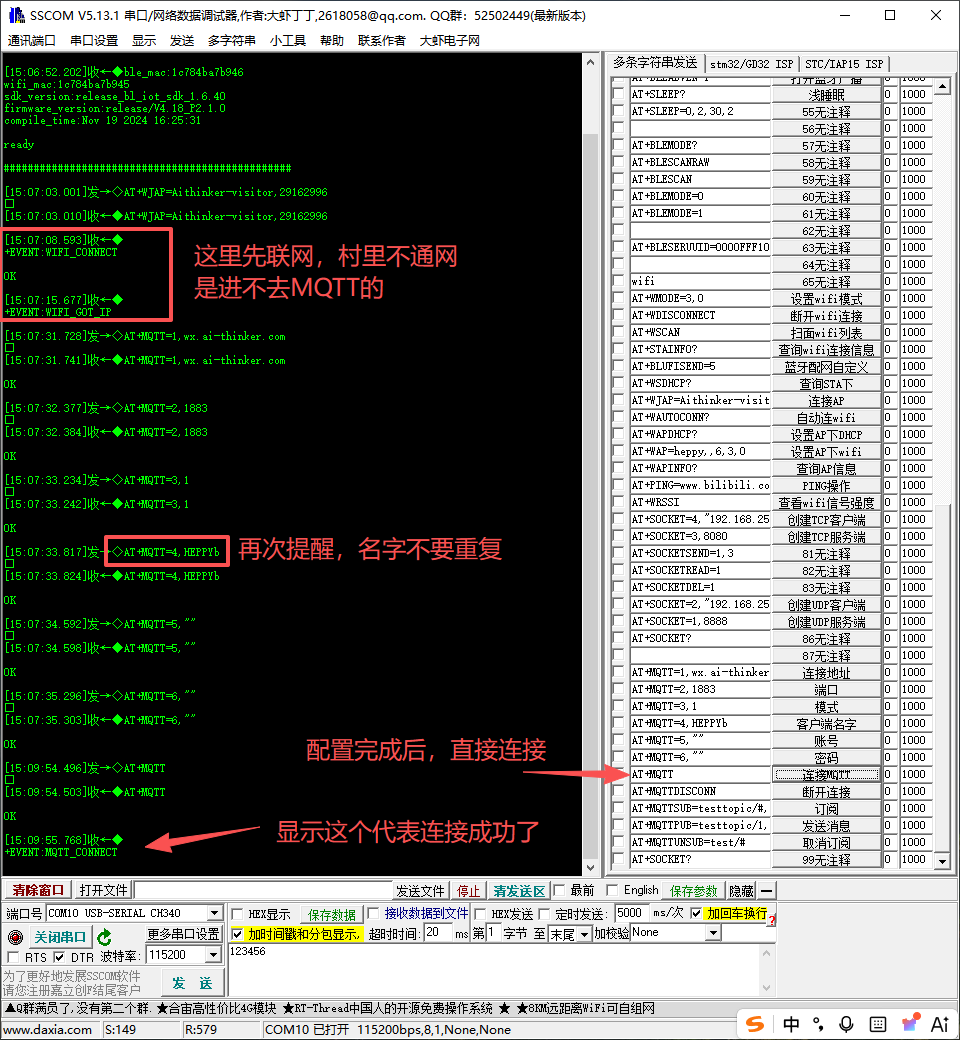Viewport: 960px width, 1040px height.
Task: Switch to the stm32/GD32 ISP tab
Action: tap(750, 63)
